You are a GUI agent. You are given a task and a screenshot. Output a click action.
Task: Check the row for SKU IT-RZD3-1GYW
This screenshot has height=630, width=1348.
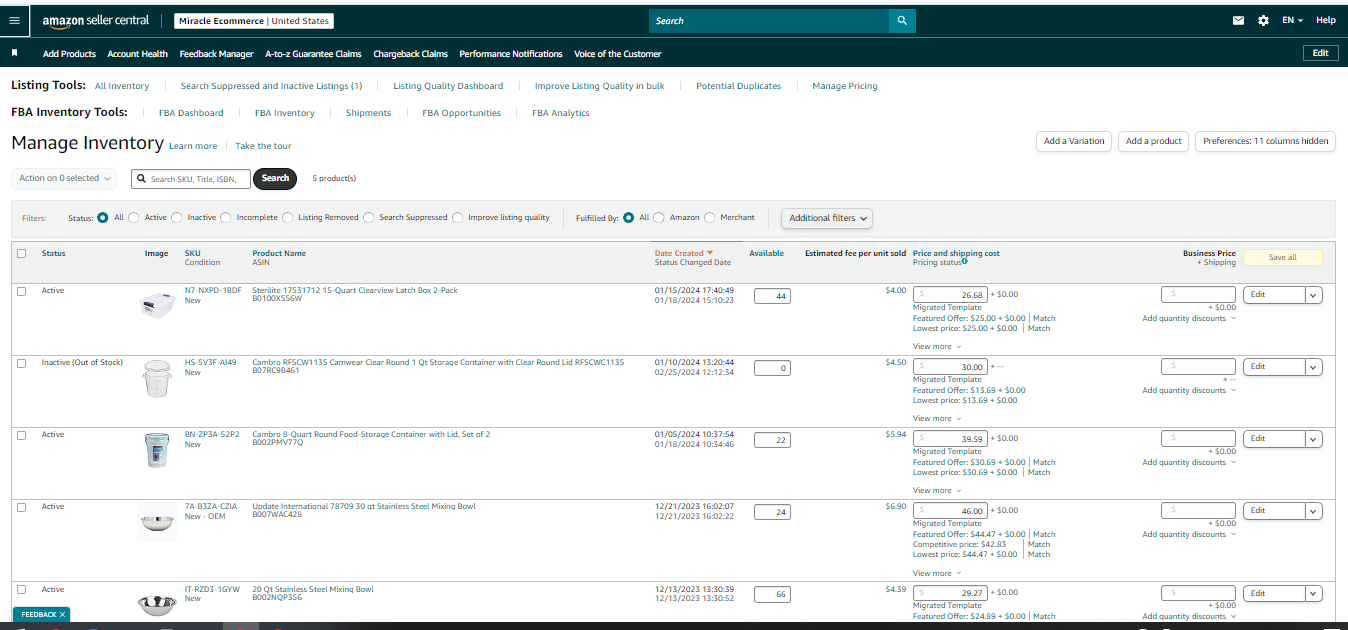click(x=22, y=590)
